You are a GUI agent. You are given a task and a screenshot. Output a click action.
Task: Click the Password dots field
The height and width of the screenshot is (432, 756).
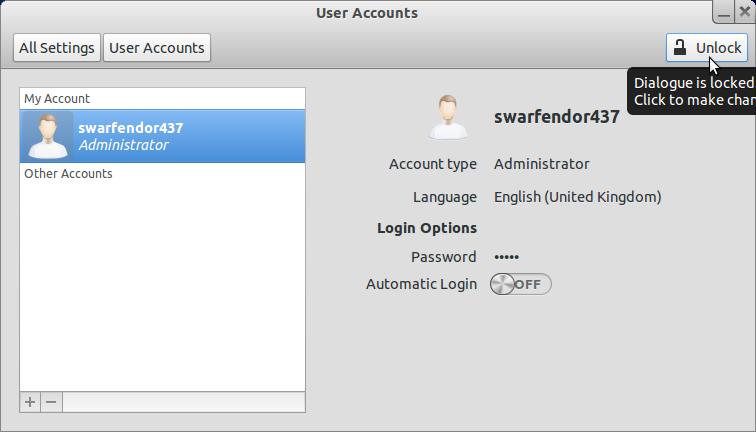pyautogui.click(x=506, y=257)
